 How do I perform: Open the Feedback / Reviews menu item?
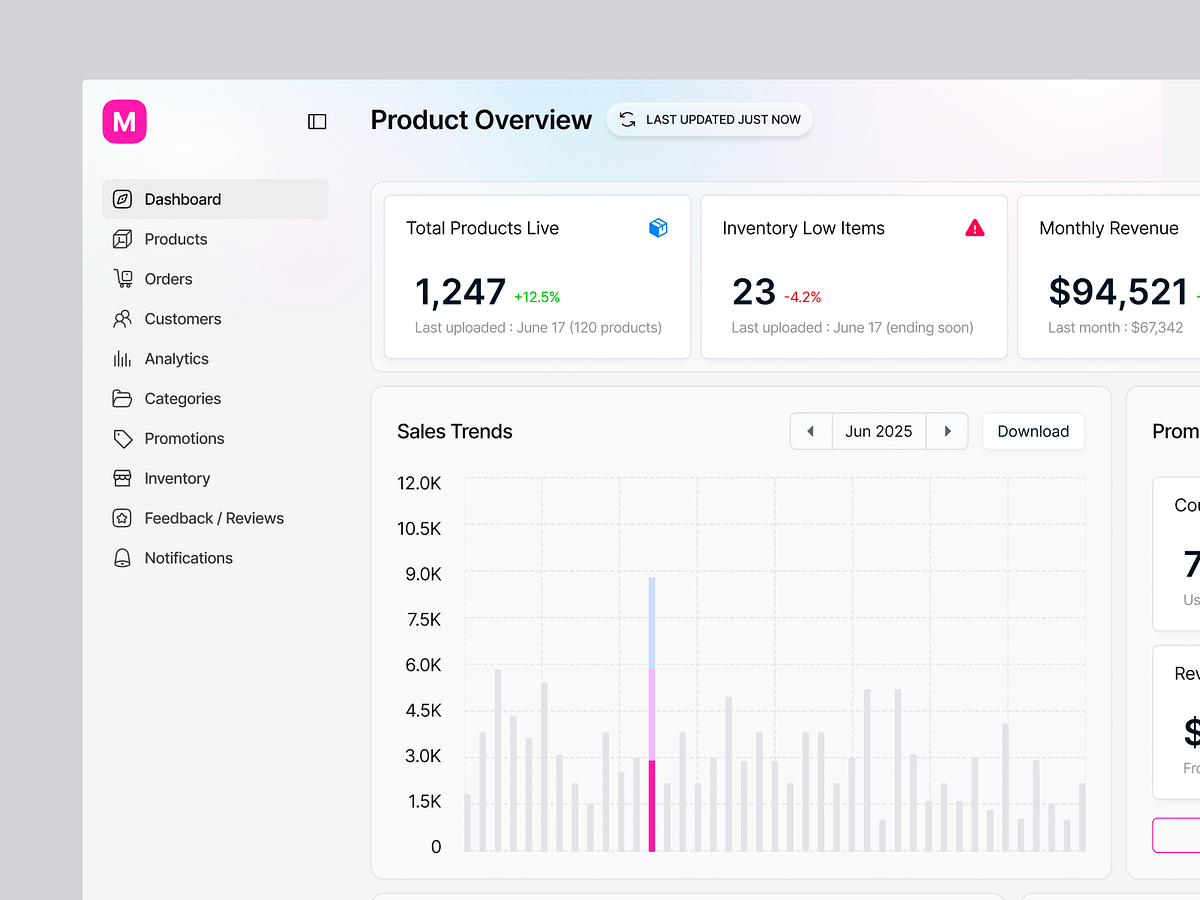(x=215, y=518)
